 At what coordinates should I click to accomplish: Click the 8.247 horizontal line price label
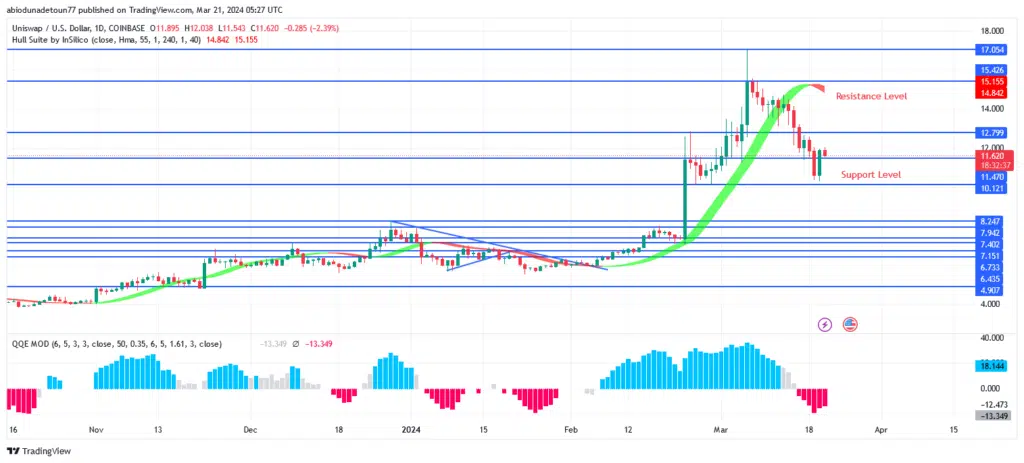click(993, 221)
